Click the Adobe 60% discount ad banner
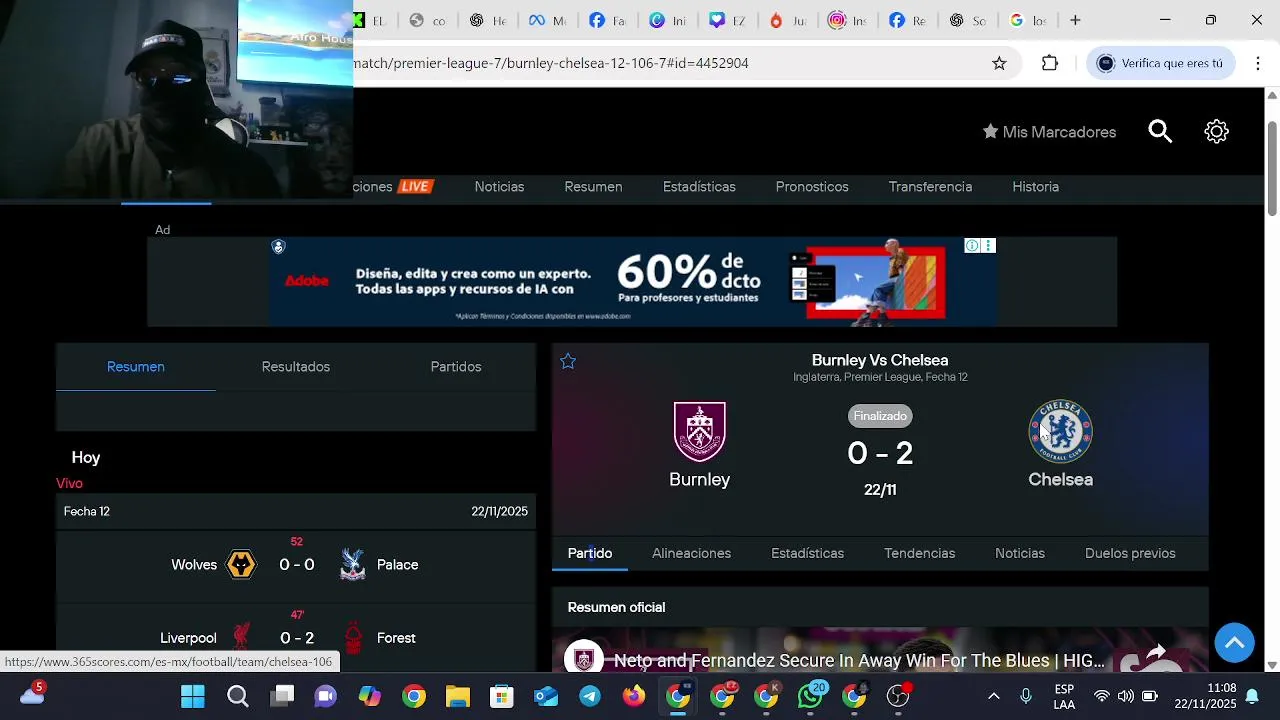This screenshot has height=720, width=1280. point(632,282)
